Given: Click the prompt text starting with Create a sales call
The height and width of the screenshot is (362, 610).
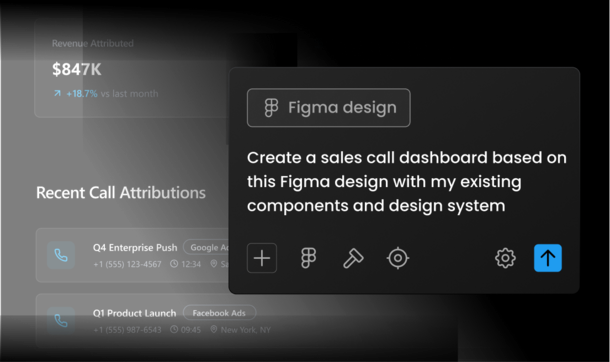Looking at the screenshot, I should [407, 182].
